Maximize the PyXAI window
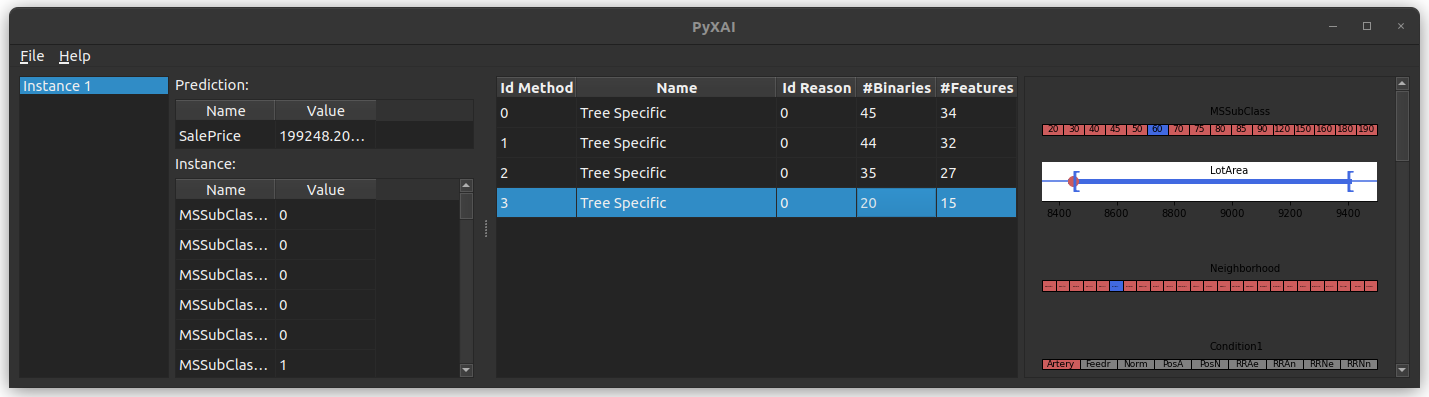 coord(1367,26)
